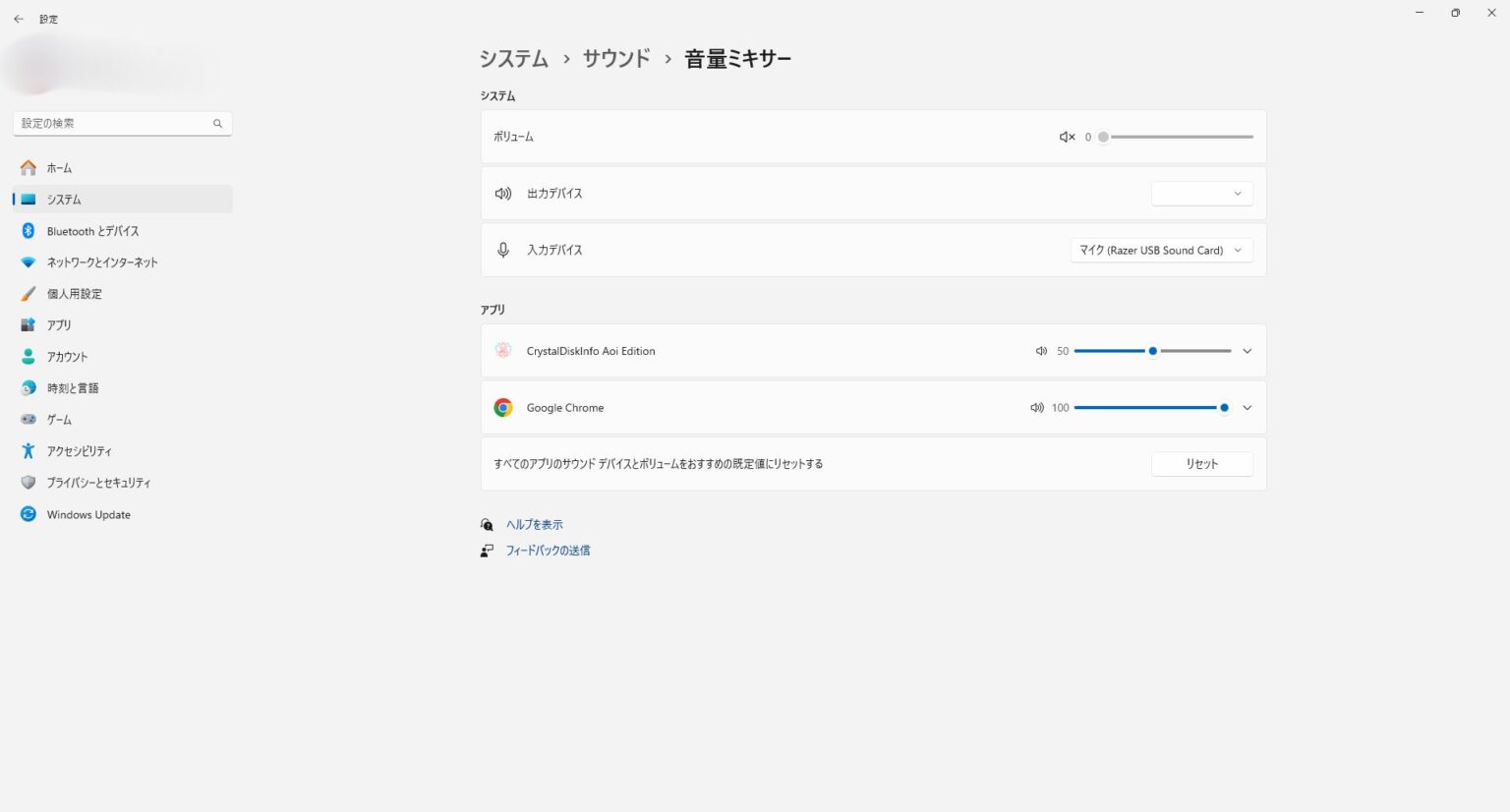The width and height of the screenshot is (1510, 812).
Task: Mute CrystalDiskInfo Aoi Edition speaker icon
Action: pos(1041,351)
